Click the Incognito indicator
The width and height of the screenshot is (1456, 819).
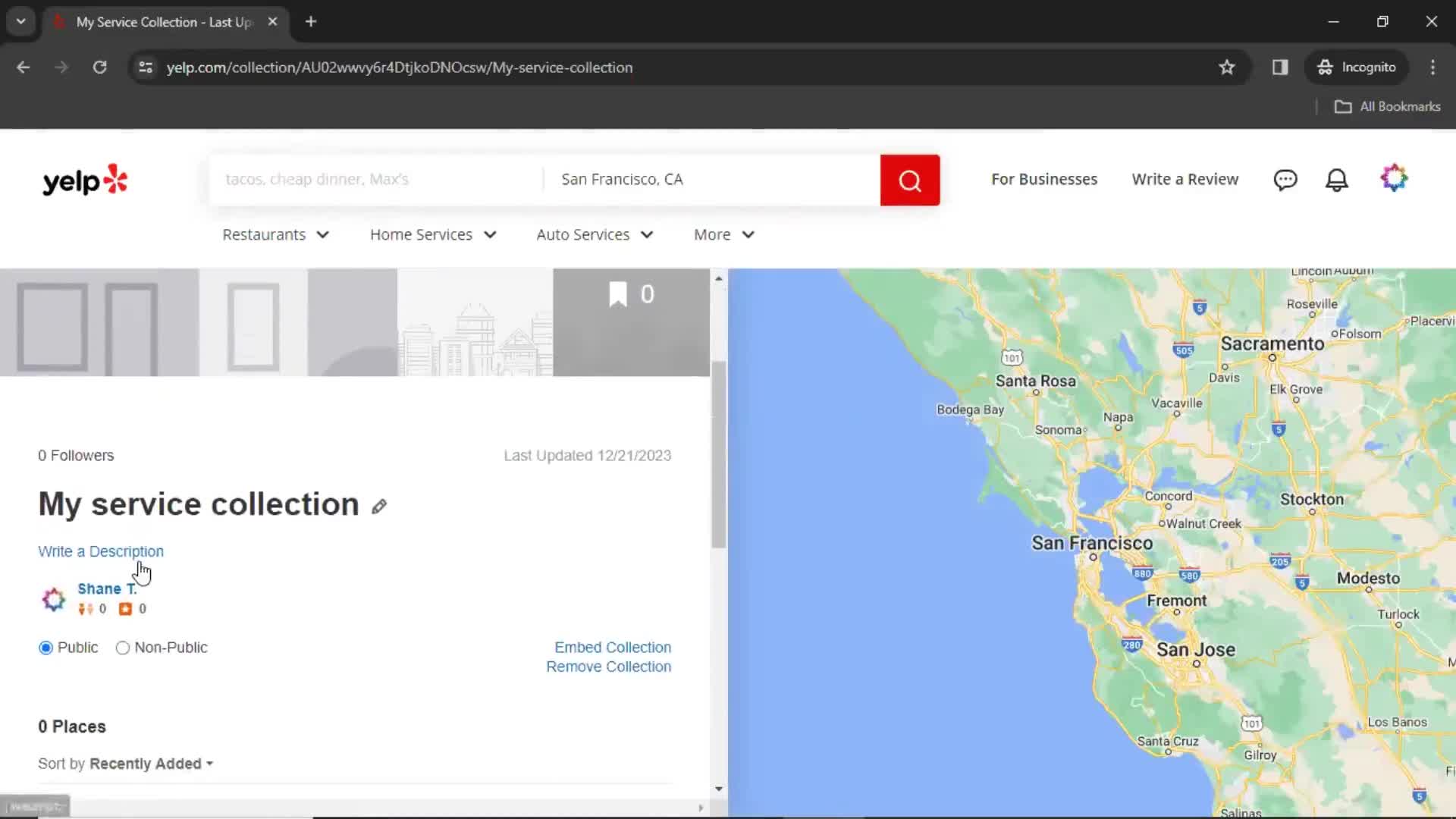point(1357,67)
